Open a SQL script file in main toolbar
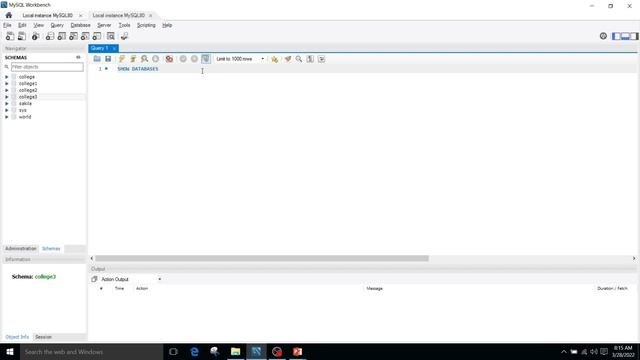The height and width of the screenshot is (360, 640). 22,36
